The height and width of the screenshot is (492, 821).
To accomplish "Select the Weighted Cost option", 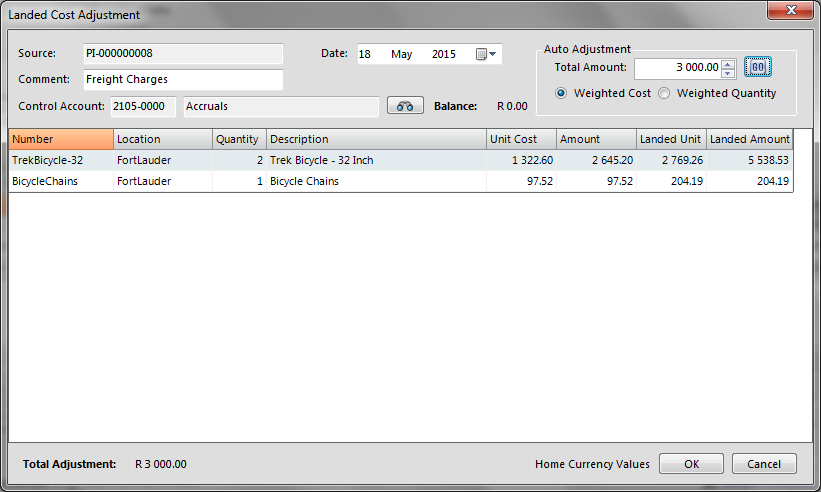I will coord(561,93).
